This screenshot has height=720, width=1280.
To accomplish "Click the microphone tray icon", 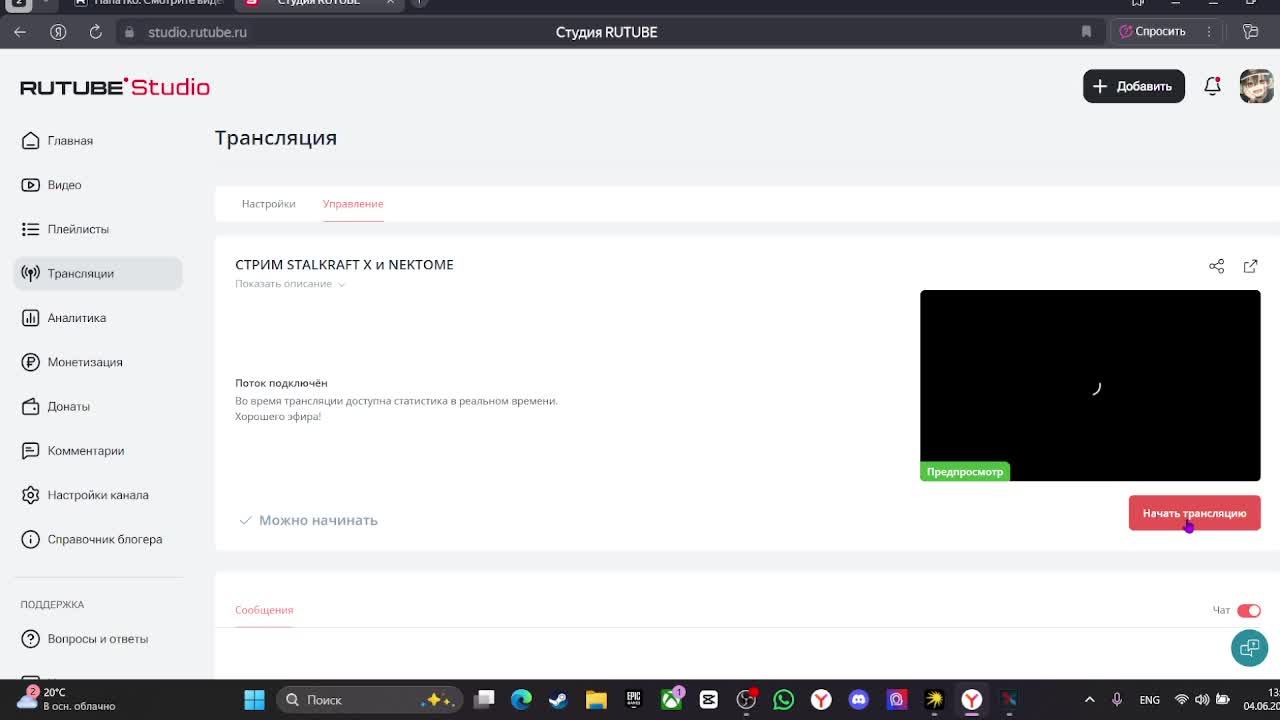I will pos(1117,700).
